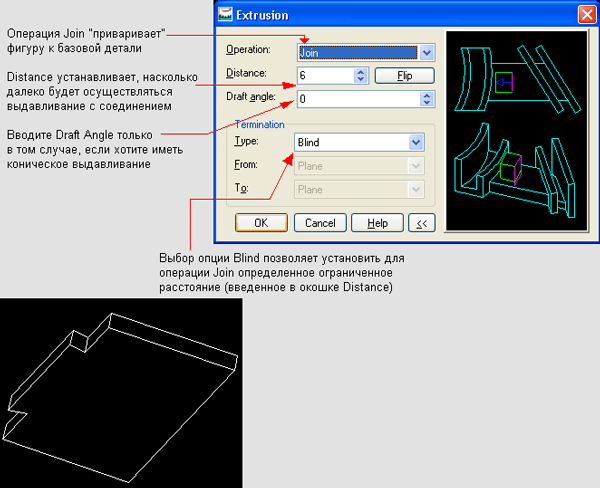Increase Draft angle with the up arrow
This screenshot has height=488, width=600.
(x=428, y=95)
